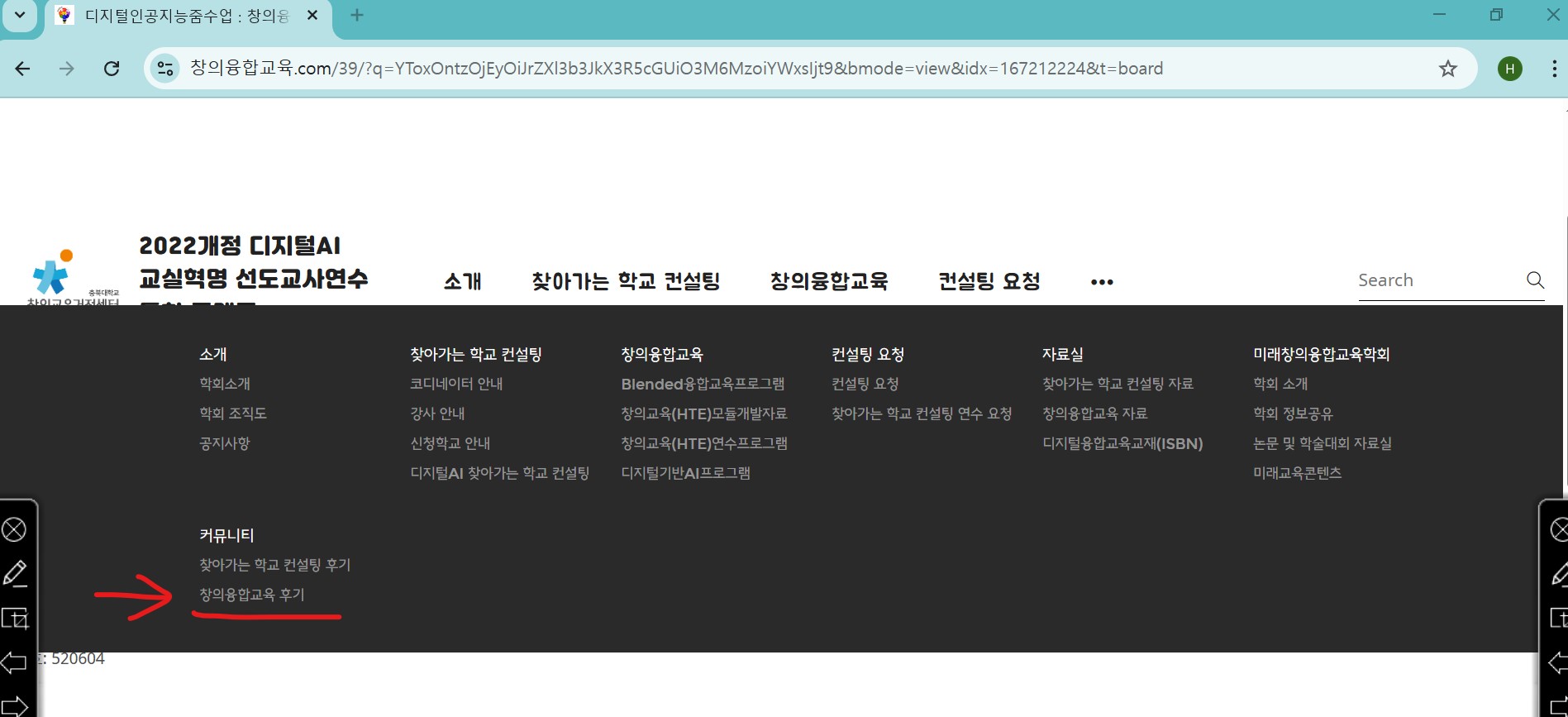
Task: Select the 창의융합교육 heading in the dropdown panel
Action: click(x=662, y=354)
